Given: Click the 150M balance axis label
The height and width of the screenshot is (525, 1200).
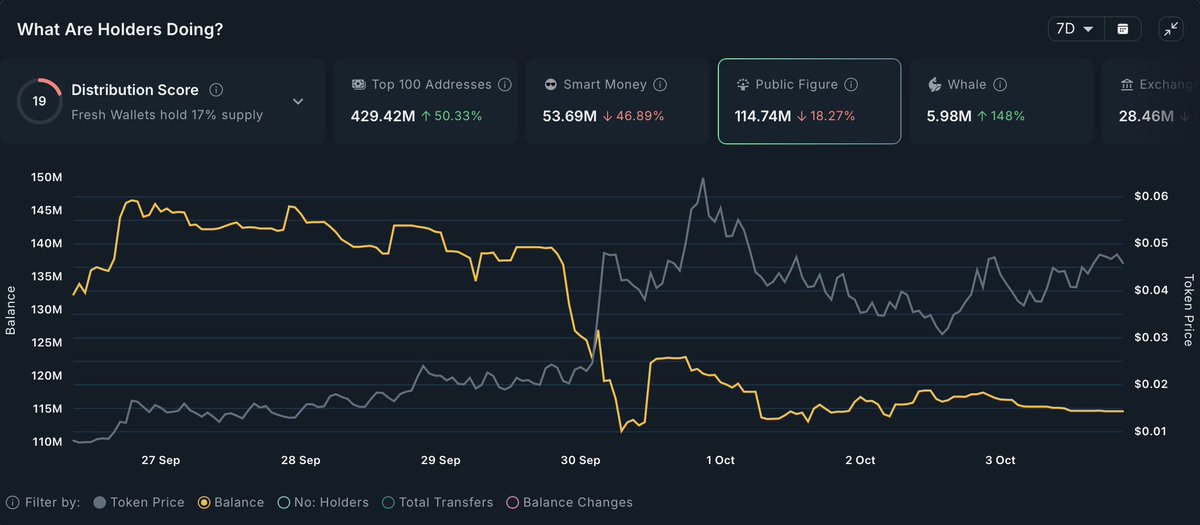Looking at the screenshot, I should click(46, 178).
